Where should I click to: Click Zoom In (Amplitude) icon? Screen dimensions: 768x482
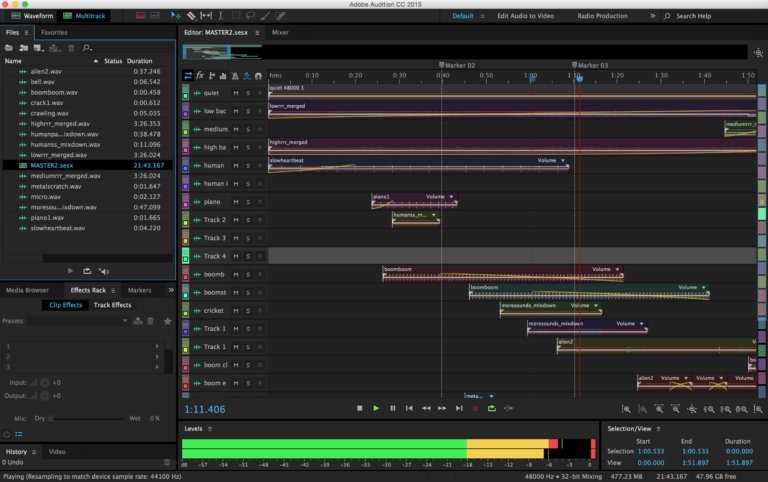626,409
